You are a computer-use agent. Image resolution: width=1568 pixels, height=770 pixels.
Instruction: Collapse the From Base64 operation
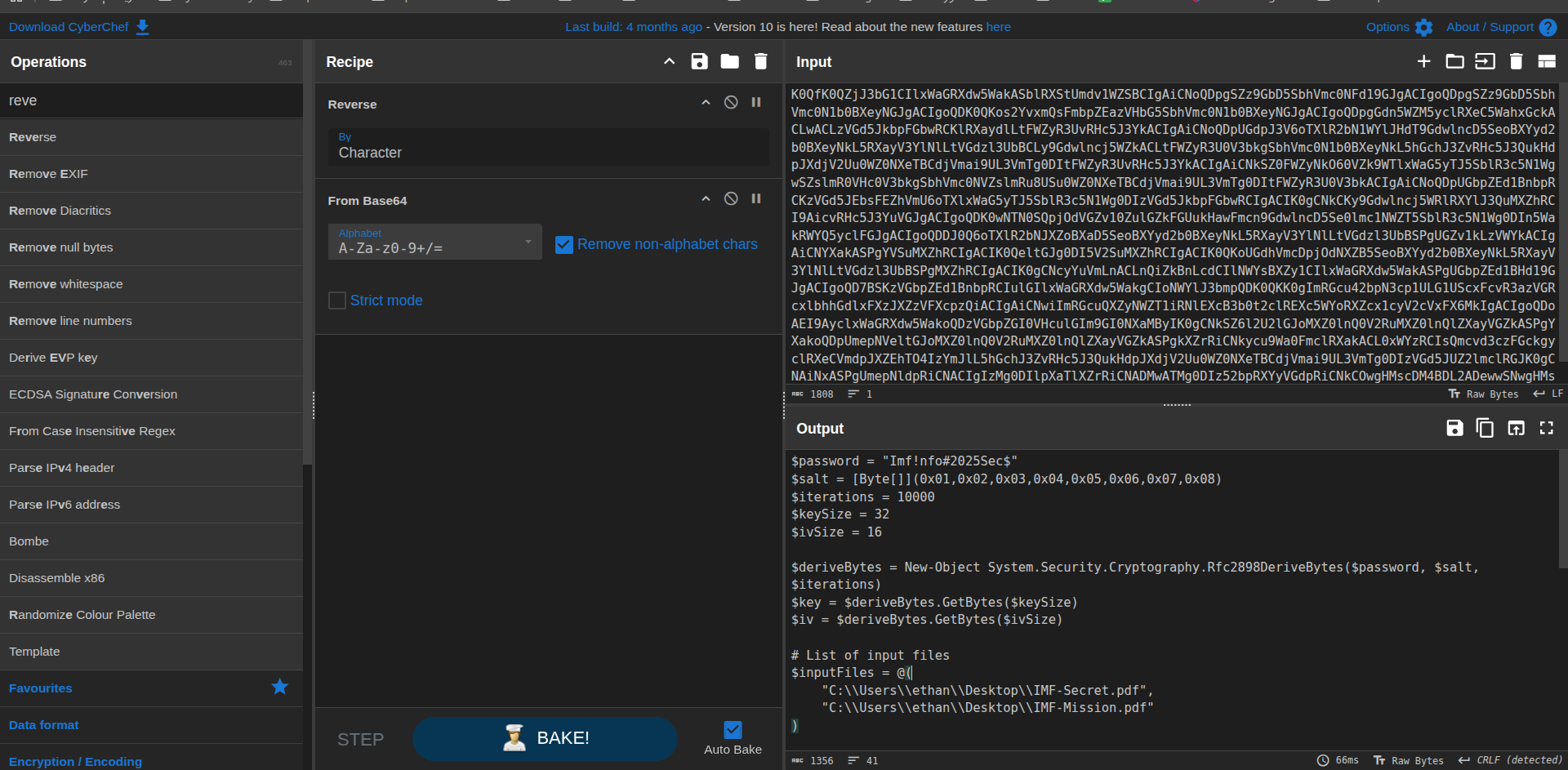[706, 198]
